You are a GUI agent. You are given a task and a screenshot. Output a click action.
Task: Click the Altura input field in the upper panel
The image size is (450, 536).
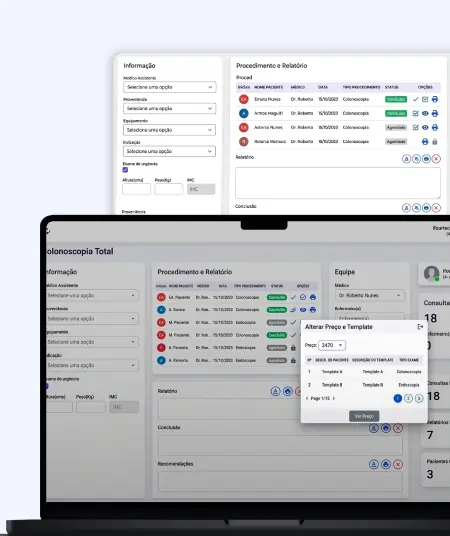136,189
